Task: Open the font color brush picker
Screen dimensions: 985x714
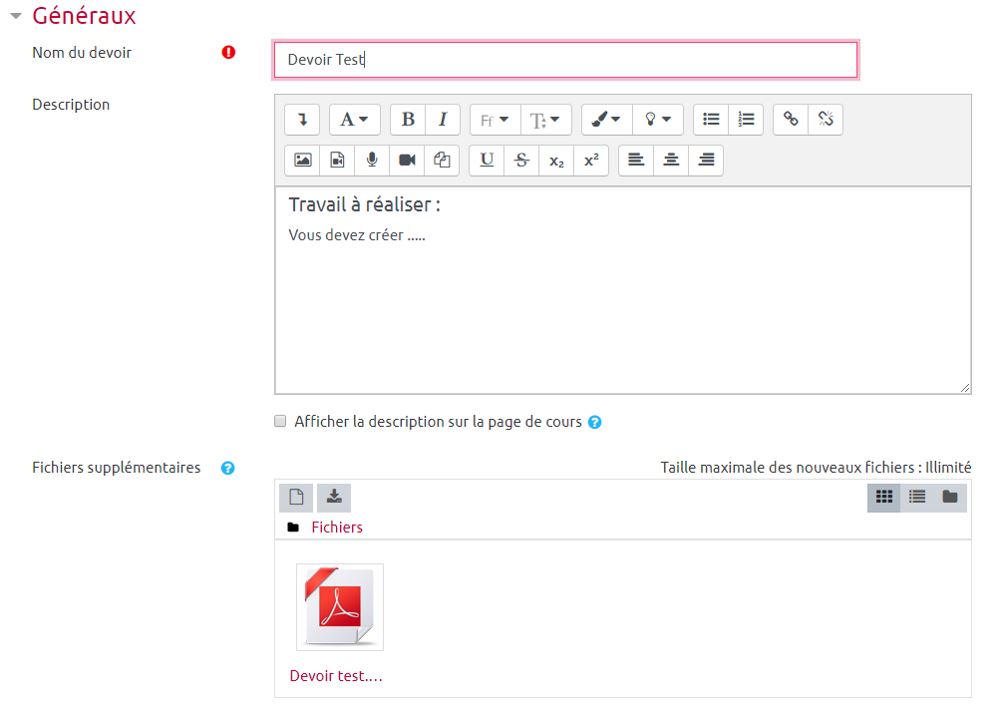Action: (x=606, y=120)
